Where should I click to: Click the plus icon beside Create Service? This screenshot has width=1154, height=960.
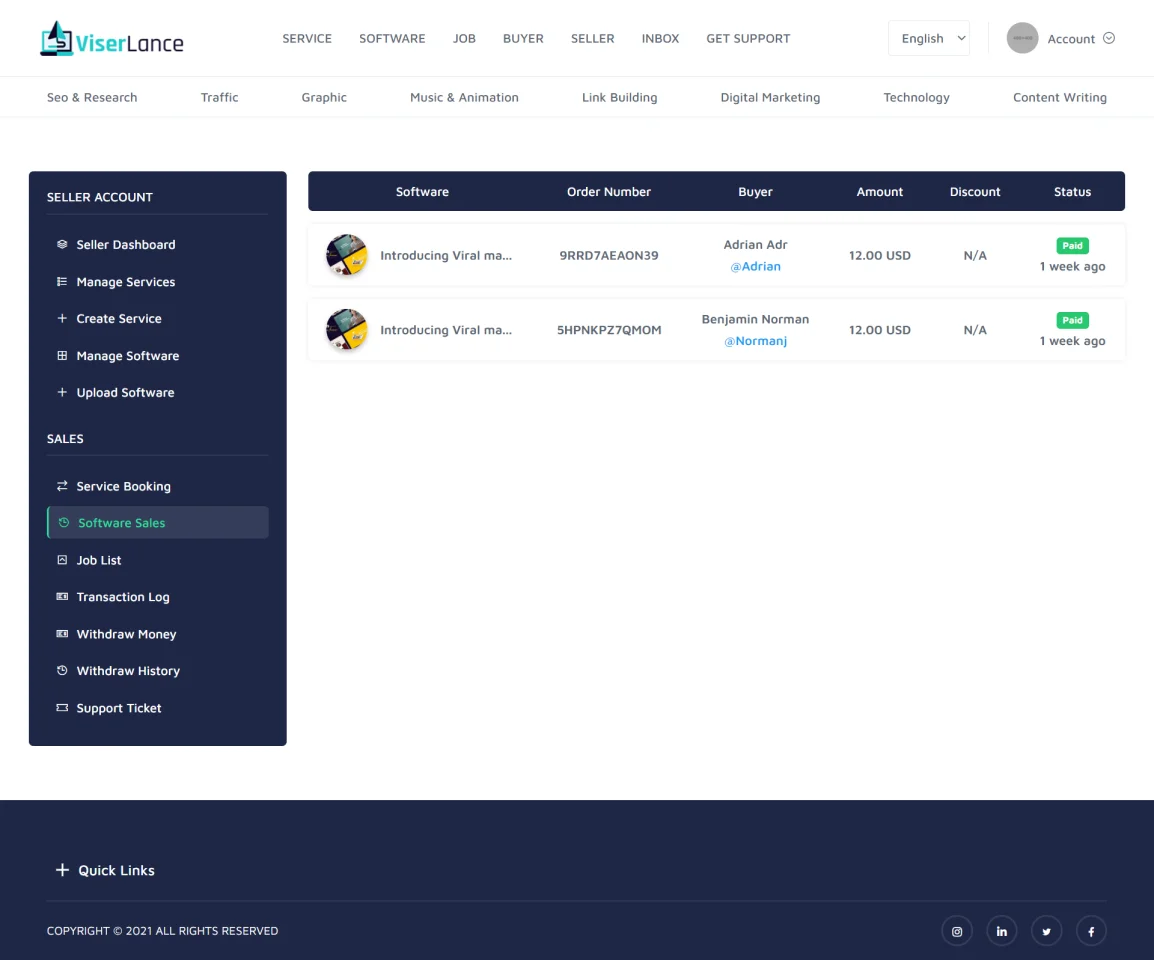click(x=62, y=318)
